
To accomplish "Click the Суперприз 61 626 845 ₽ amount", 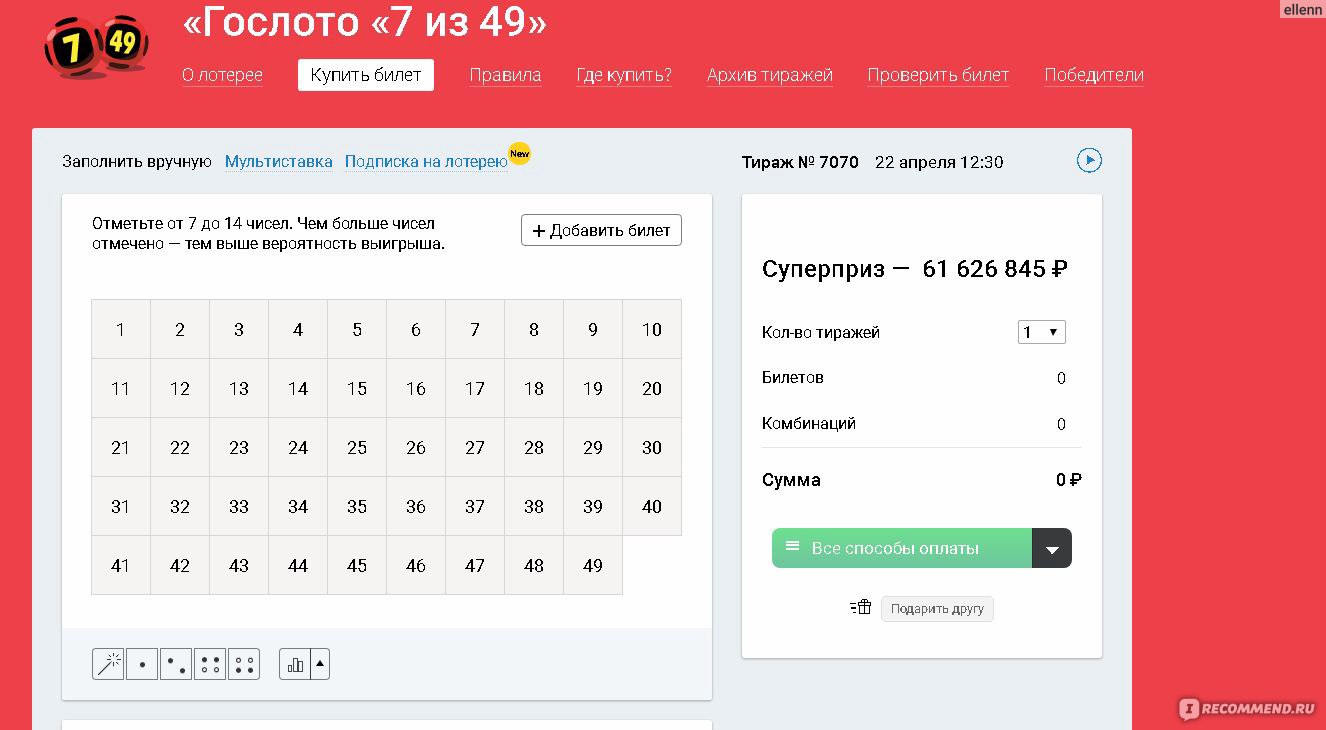I will click(x=995, y=269).
